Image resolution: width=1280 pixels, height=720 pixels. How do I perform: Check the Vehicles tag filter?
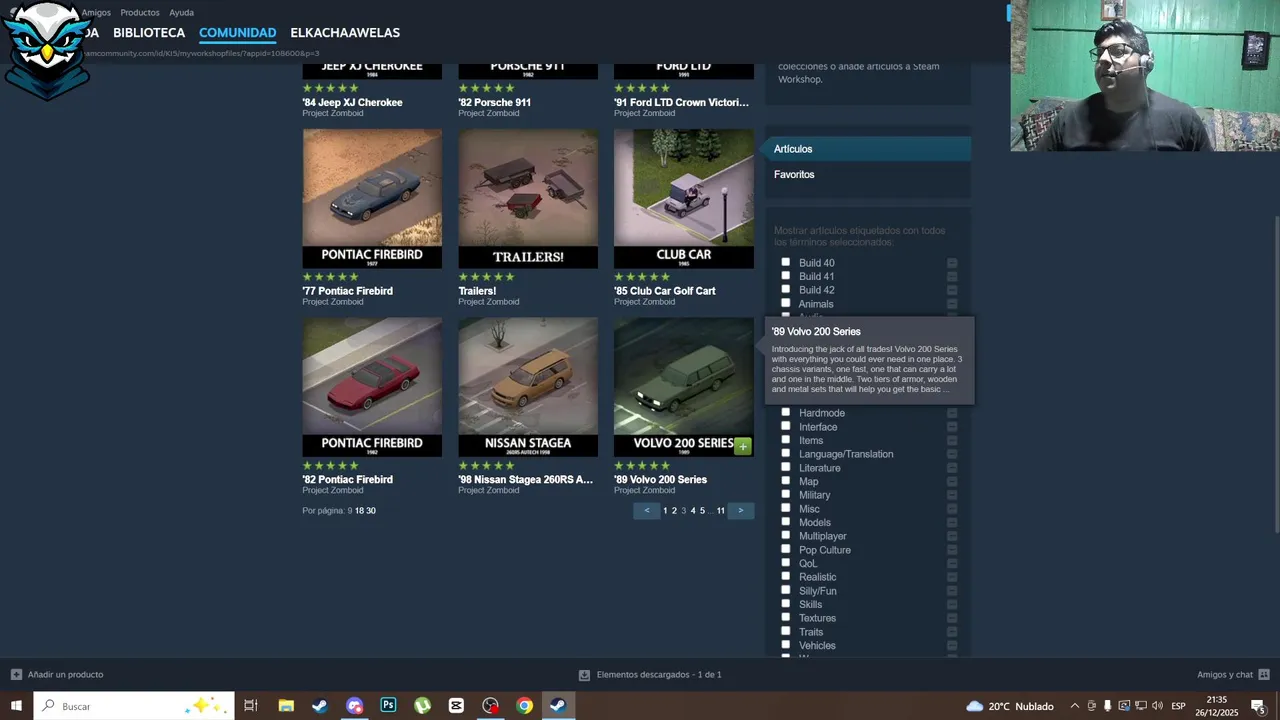[x=785, y=645]
